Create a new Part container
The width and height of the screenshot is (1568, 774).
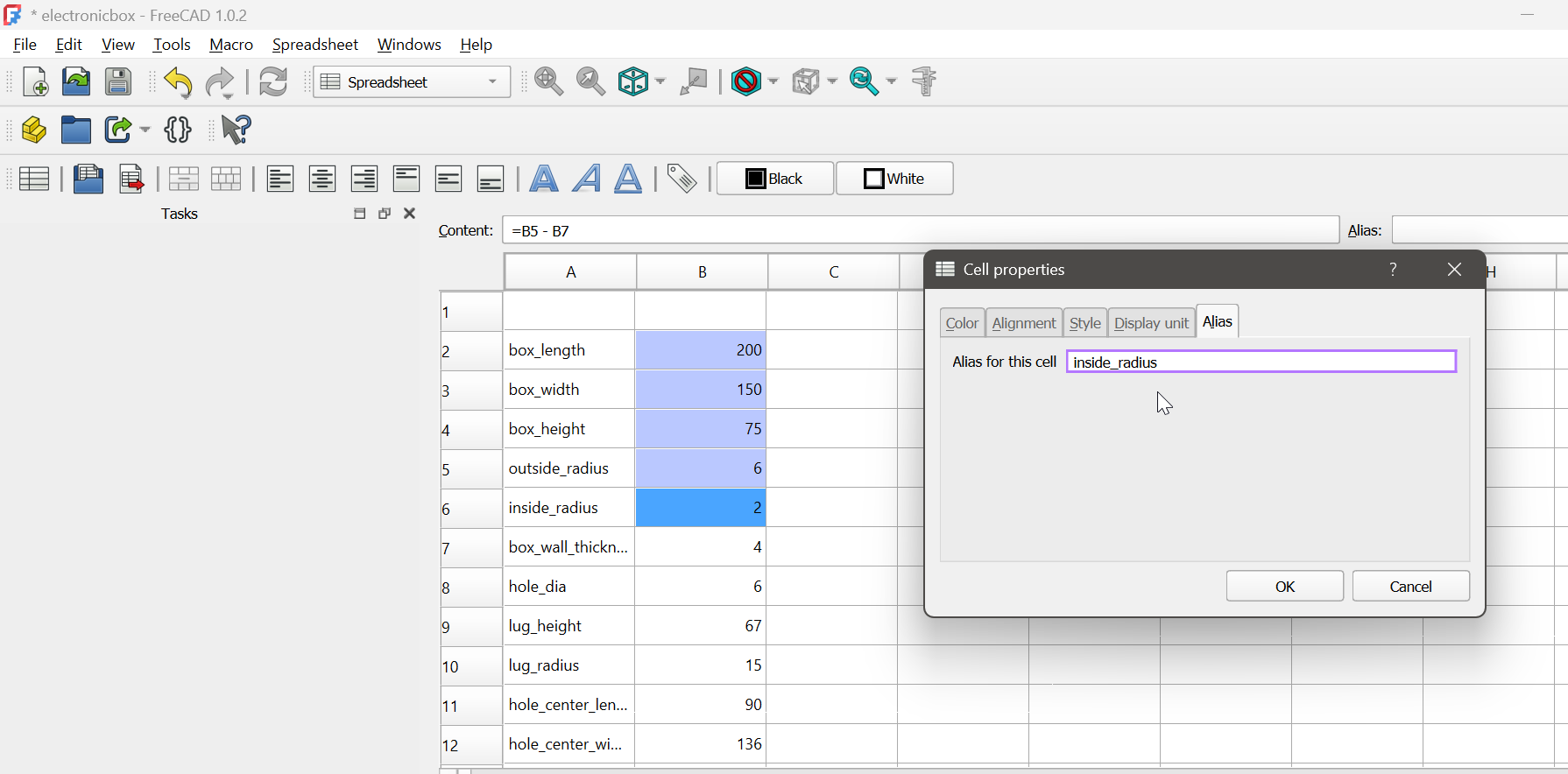point(34,130)
